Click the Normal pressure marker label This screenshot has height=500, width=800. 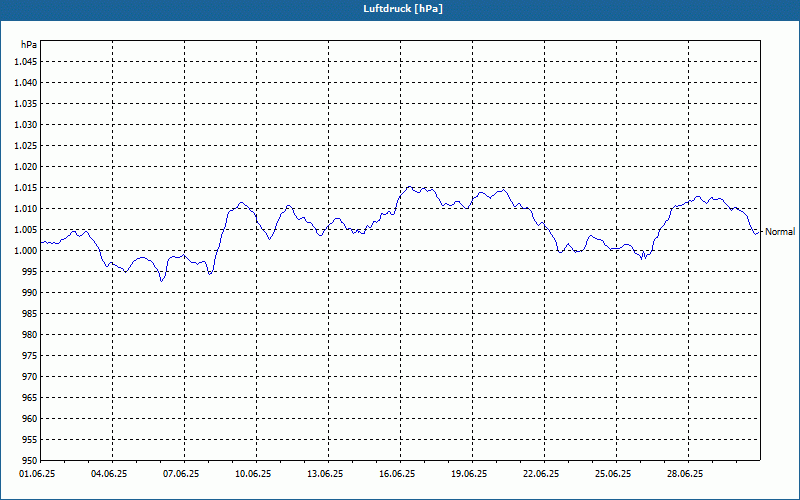tap(780, 232)
